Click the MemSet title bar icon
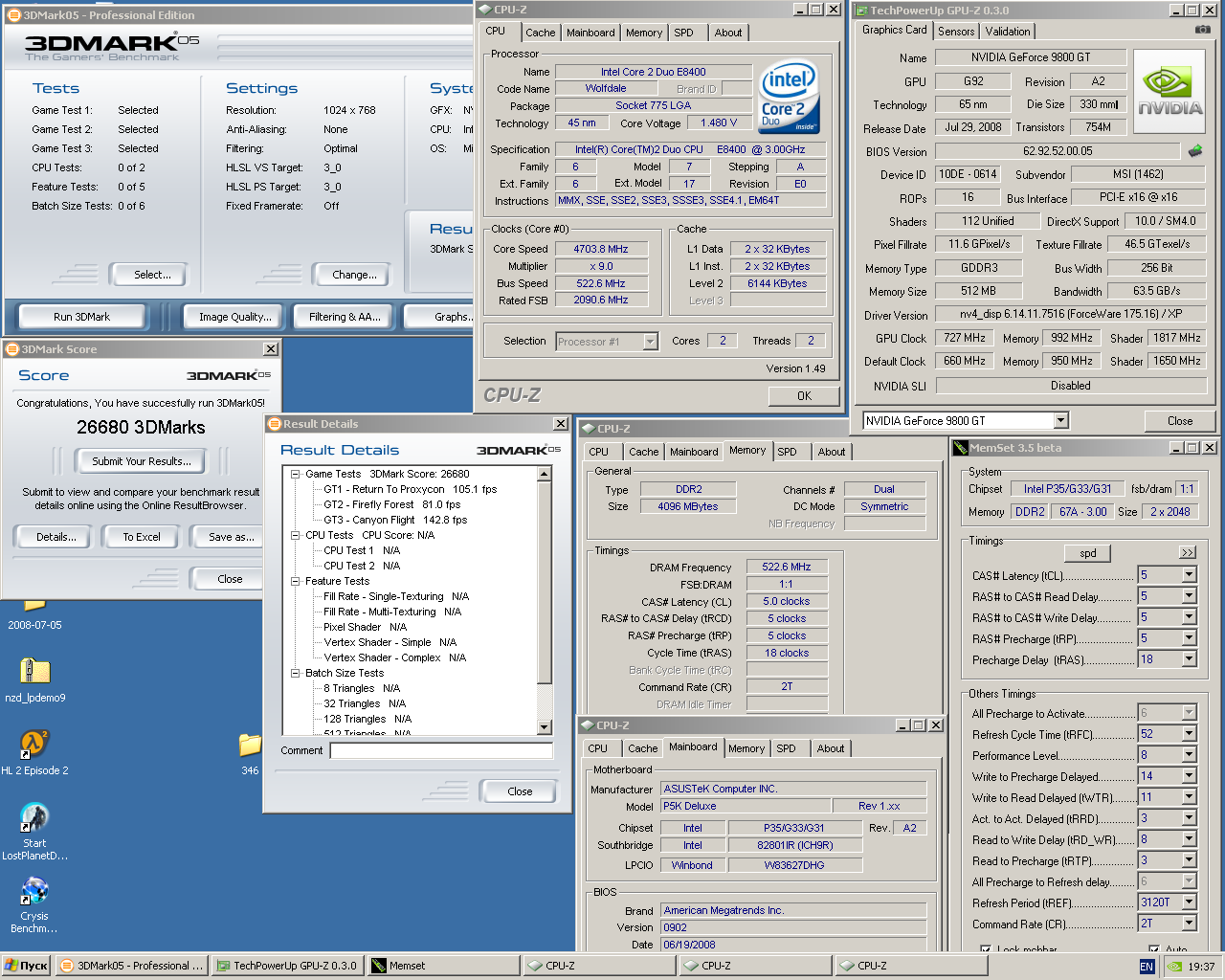The height and width of the screenshot is (980, 1225). (961, 448)
